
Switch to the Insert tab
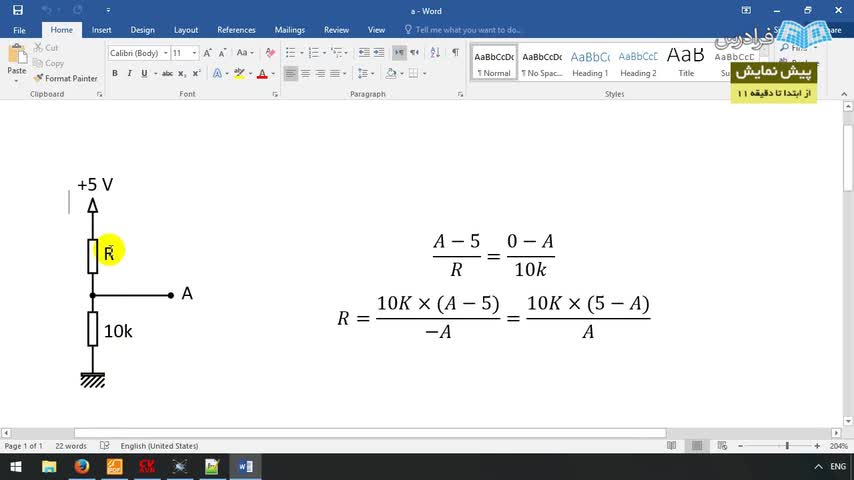[x=101, y=30]
